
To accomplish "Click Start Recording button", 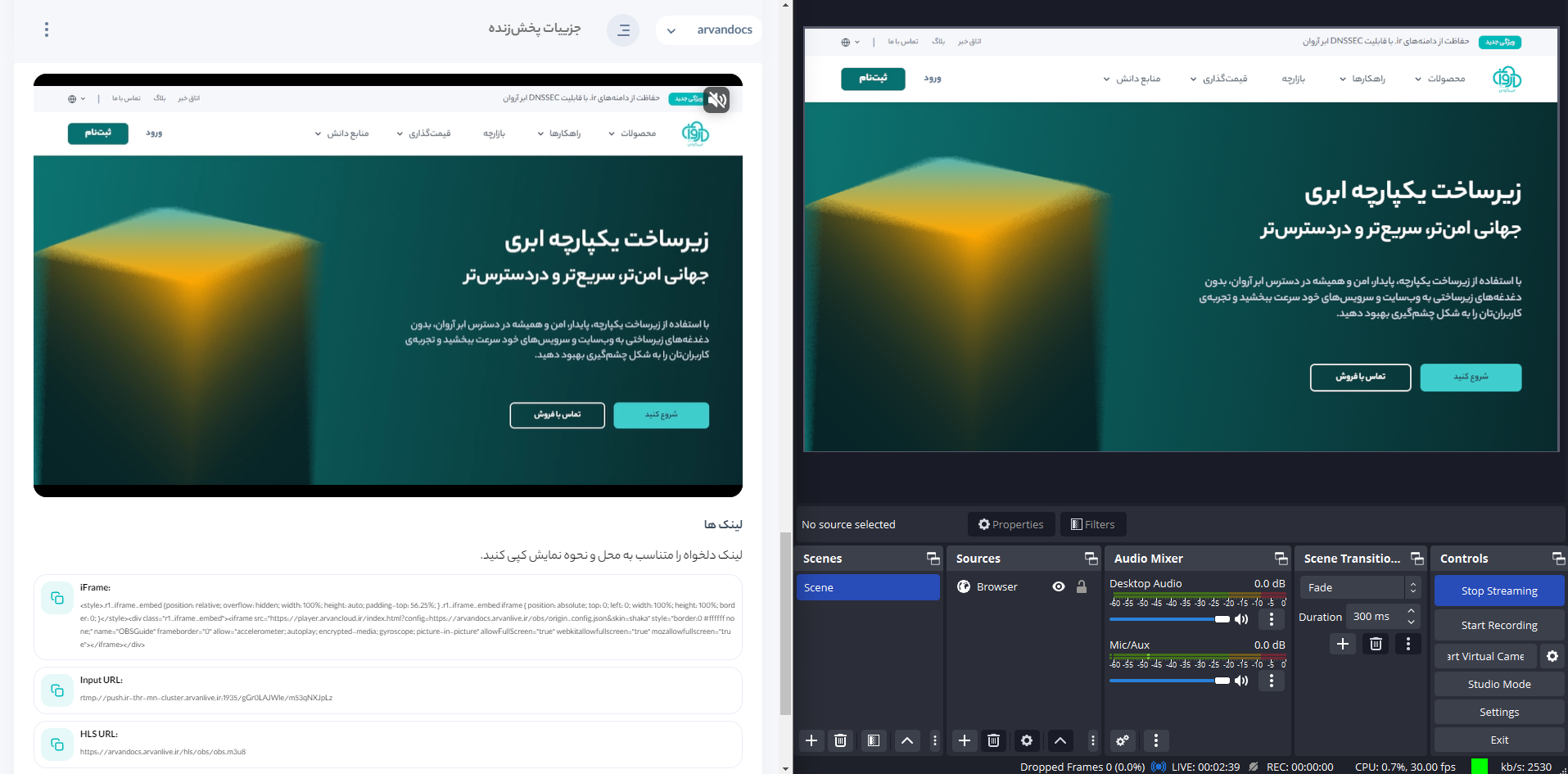I will (x=1498, y=625).
